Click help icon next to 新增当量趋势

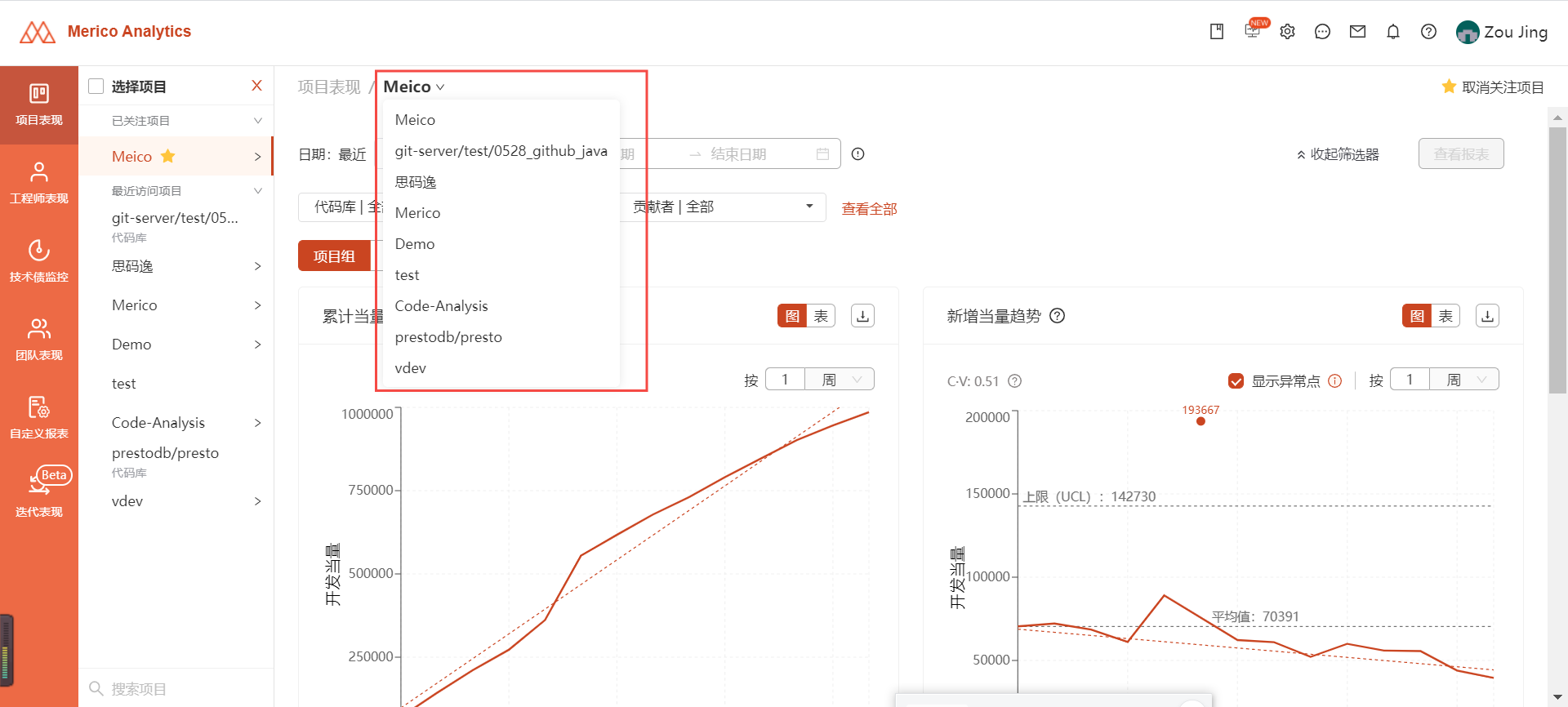pyautogui.click(x=1058, y=316)
